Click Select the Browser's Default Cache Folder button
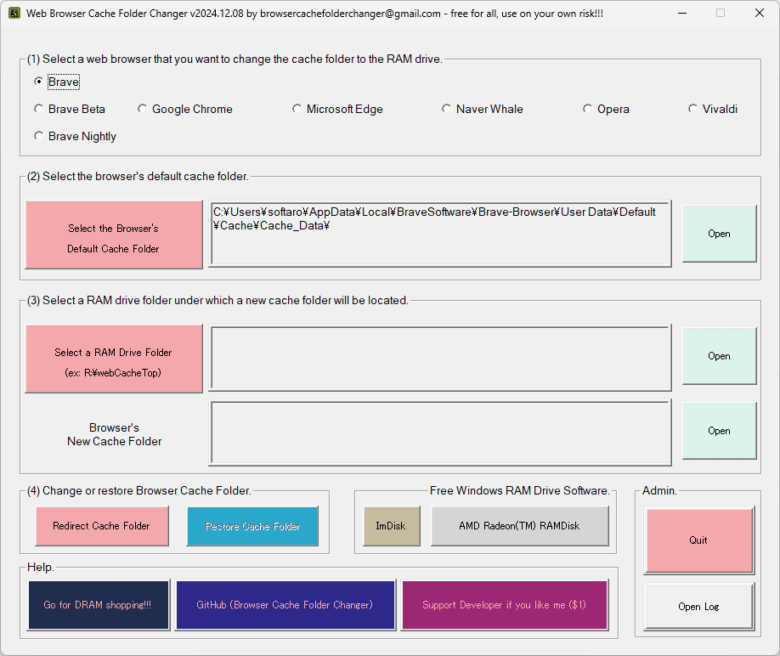This screenshot has width=780, height=656. 114,235
